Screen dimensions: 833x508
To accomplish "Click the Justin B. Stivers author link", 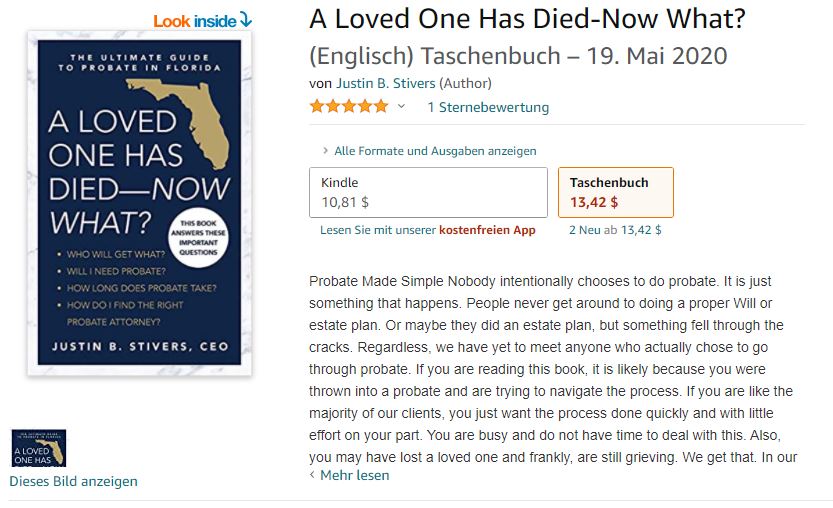I will (x=386, y=83).
